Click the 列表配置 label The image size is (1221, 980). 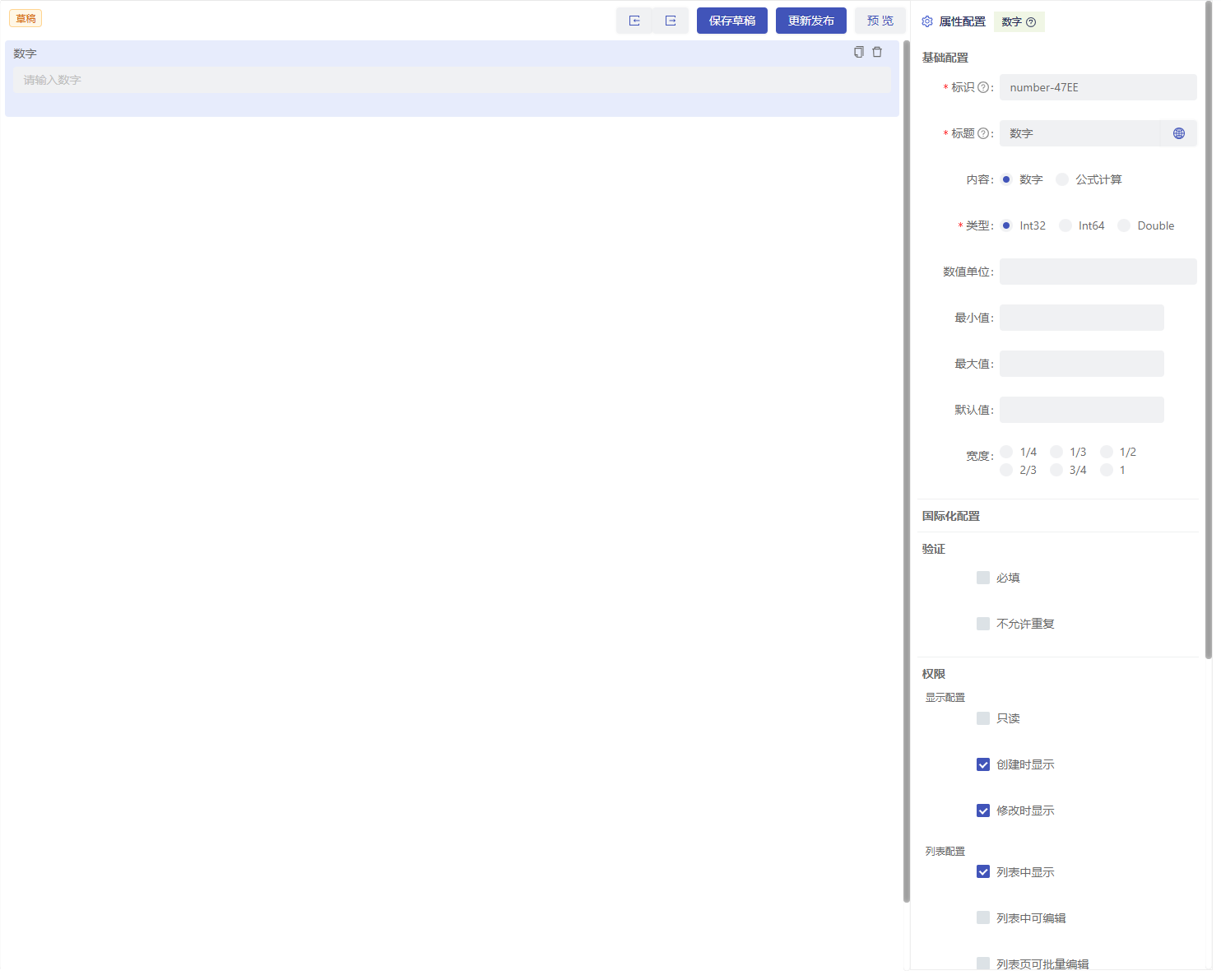coord(945,851)
